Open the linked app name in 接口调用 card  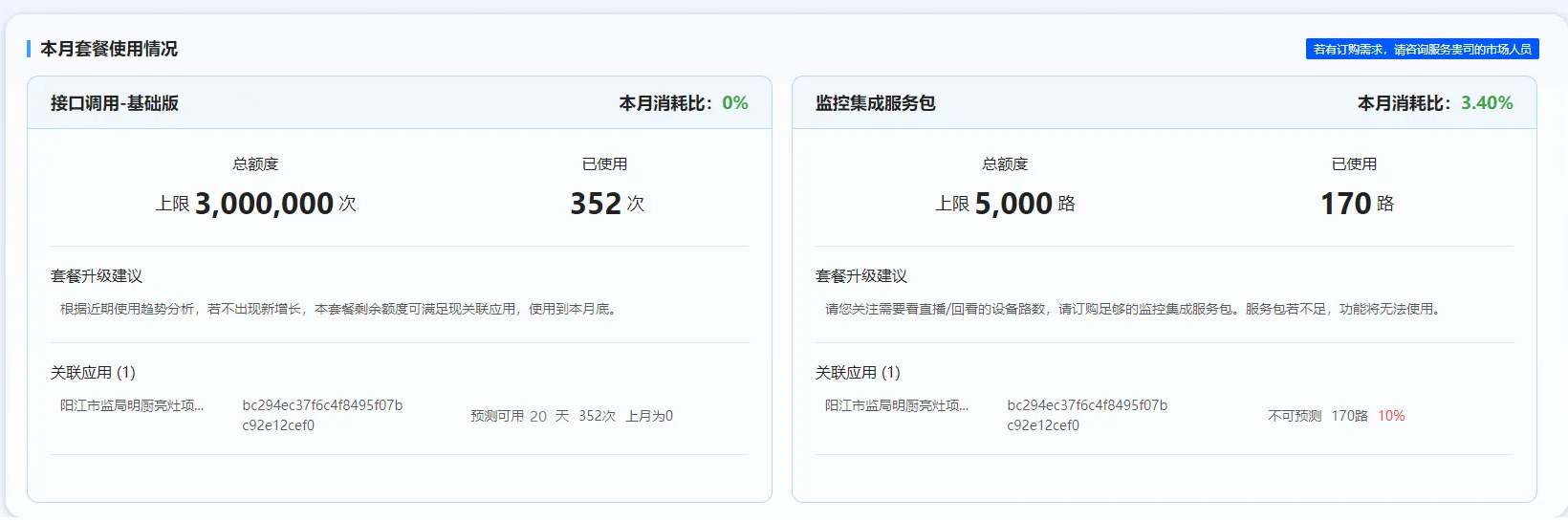tap(132, 405)
